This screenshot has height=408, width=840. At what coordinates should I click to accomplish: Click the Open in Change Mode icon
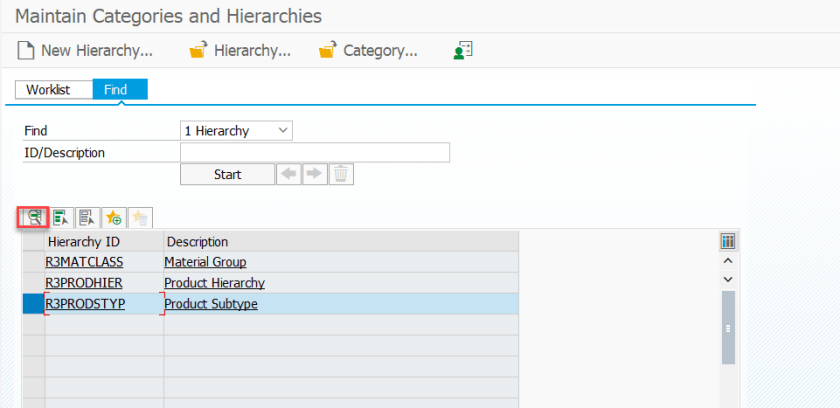click(61, 217)
